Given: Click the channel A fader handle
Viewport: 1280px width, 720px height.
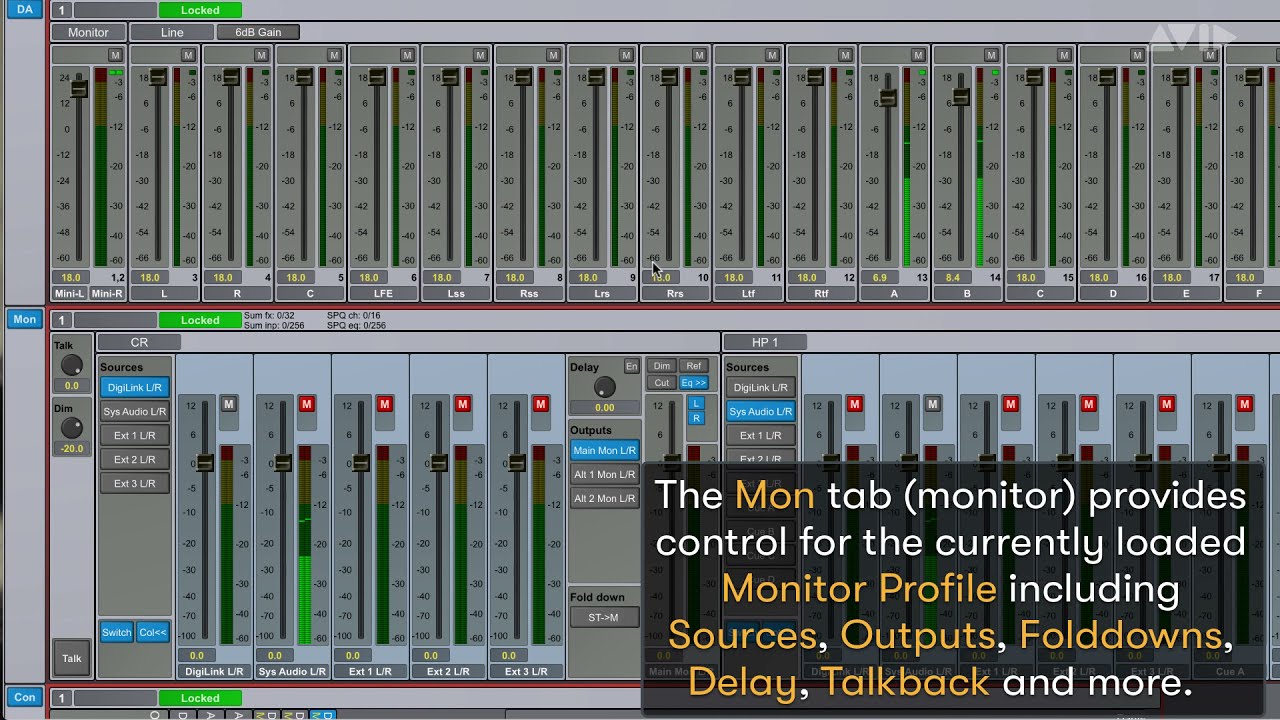Looking at the screenshot, I should (888, 97).
